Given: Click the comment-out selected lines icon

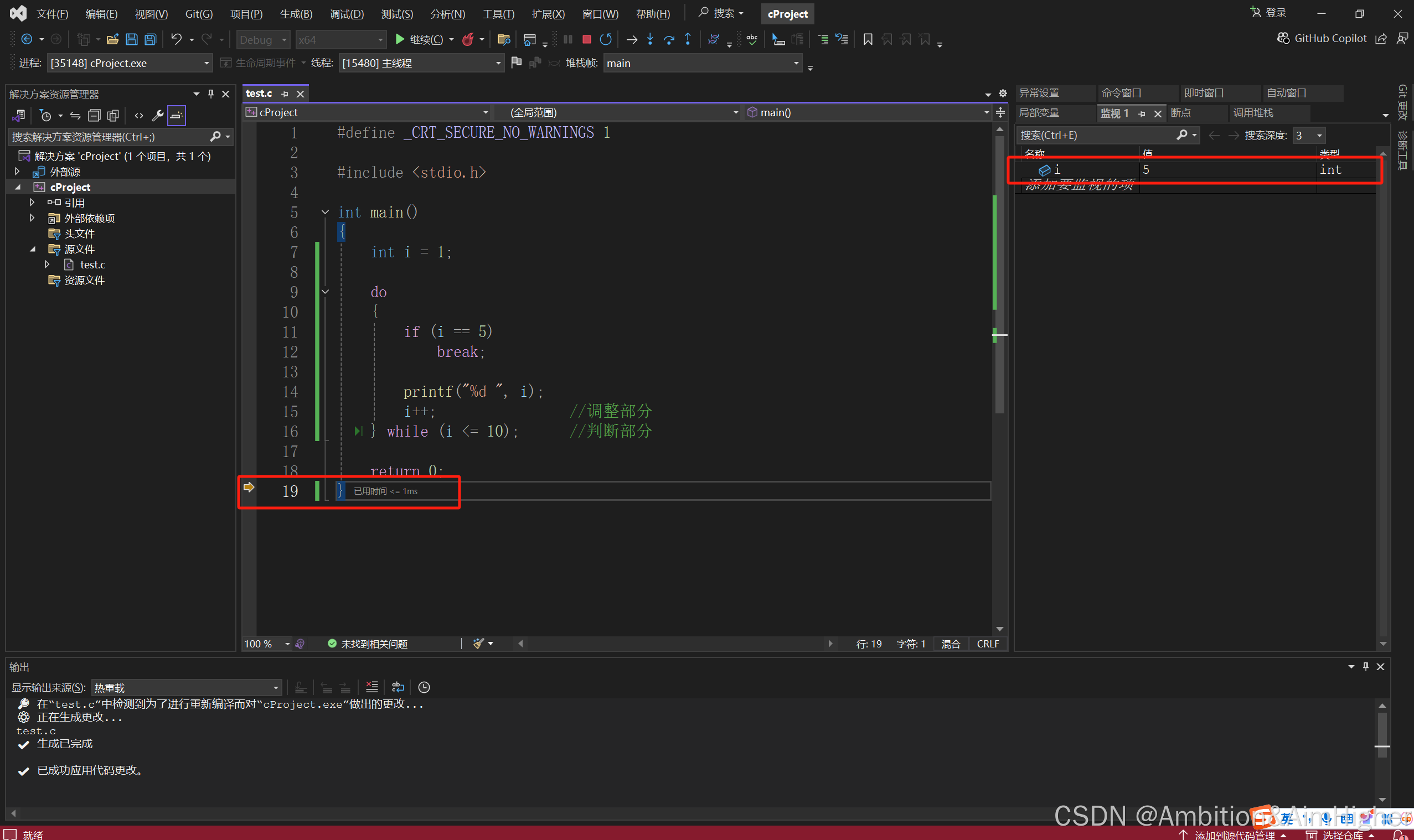Looking at the screenshot, I should pyautogui.click(x=823, y=39).
